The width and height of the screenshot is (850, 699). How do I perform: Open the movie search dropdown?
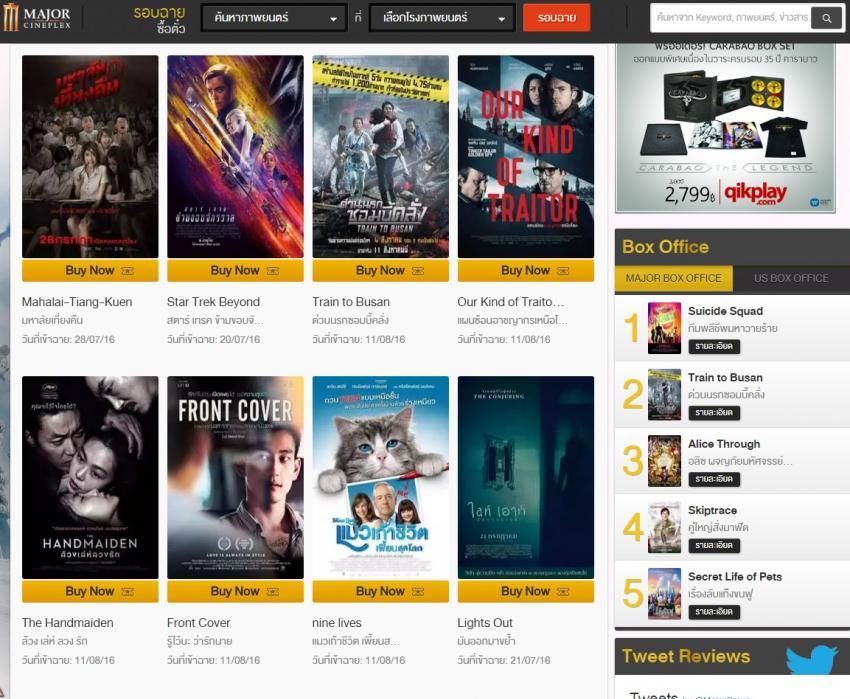coord(274,18)
